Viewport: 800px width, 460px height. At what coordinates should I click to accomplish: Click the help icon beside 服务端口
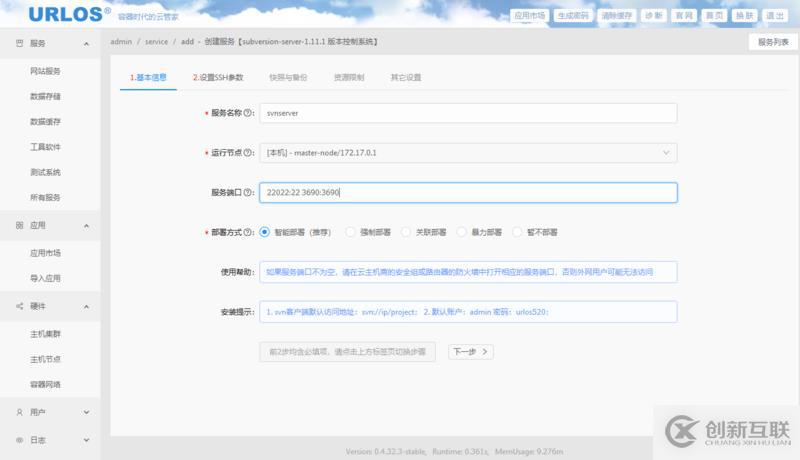point(248,192)
